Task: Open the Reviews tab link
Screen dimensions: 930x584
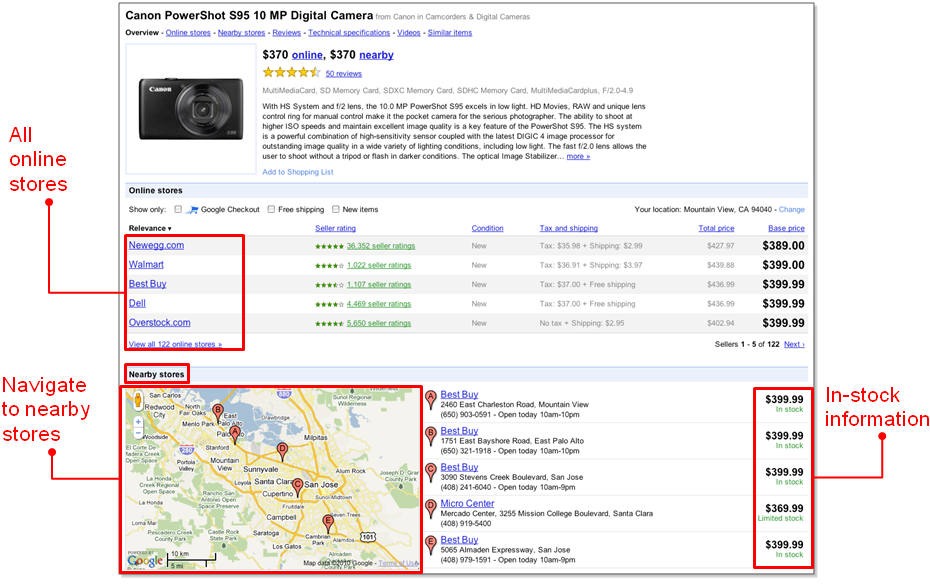Action: tap(286, 33)
